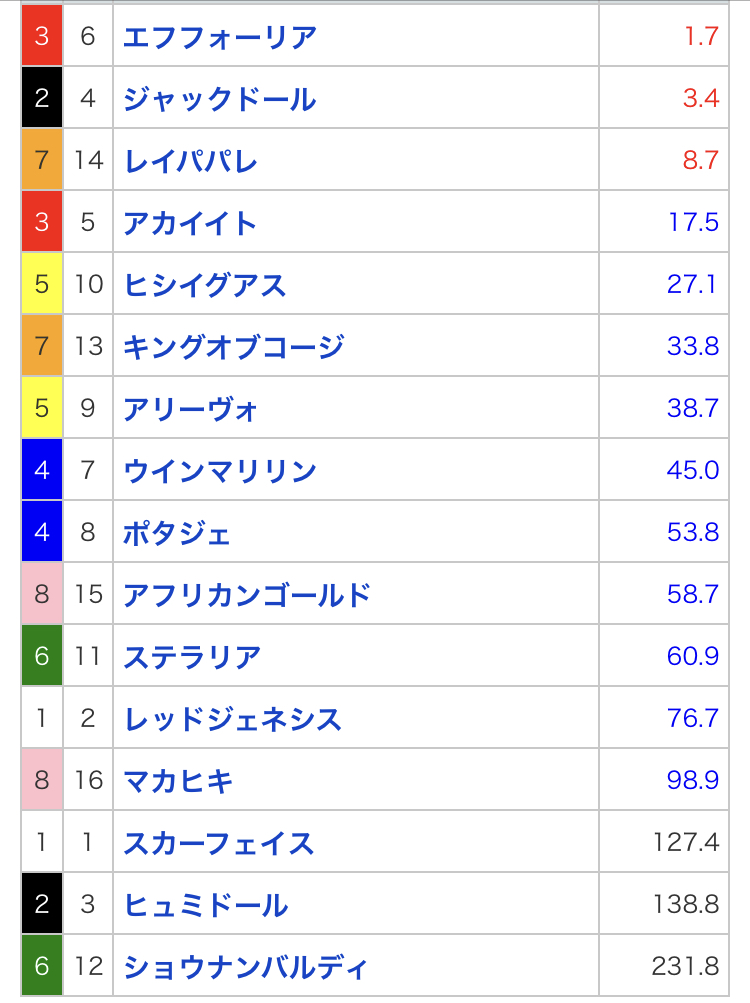Open the アリーヴォ link
Viewport: 750px width, 1003px height.
[191, 408]
